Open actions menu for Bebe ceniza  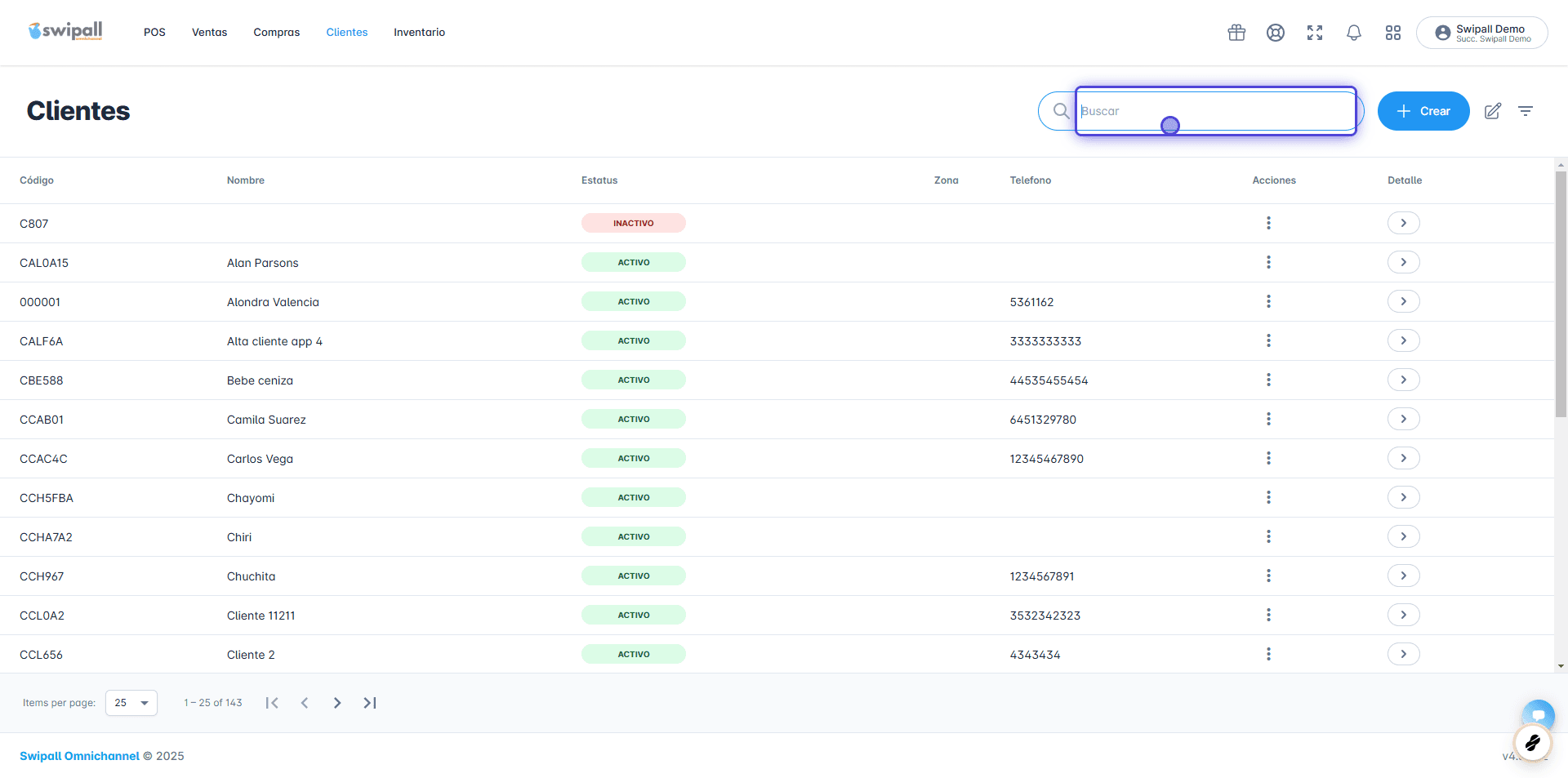tap(1268, 380)
